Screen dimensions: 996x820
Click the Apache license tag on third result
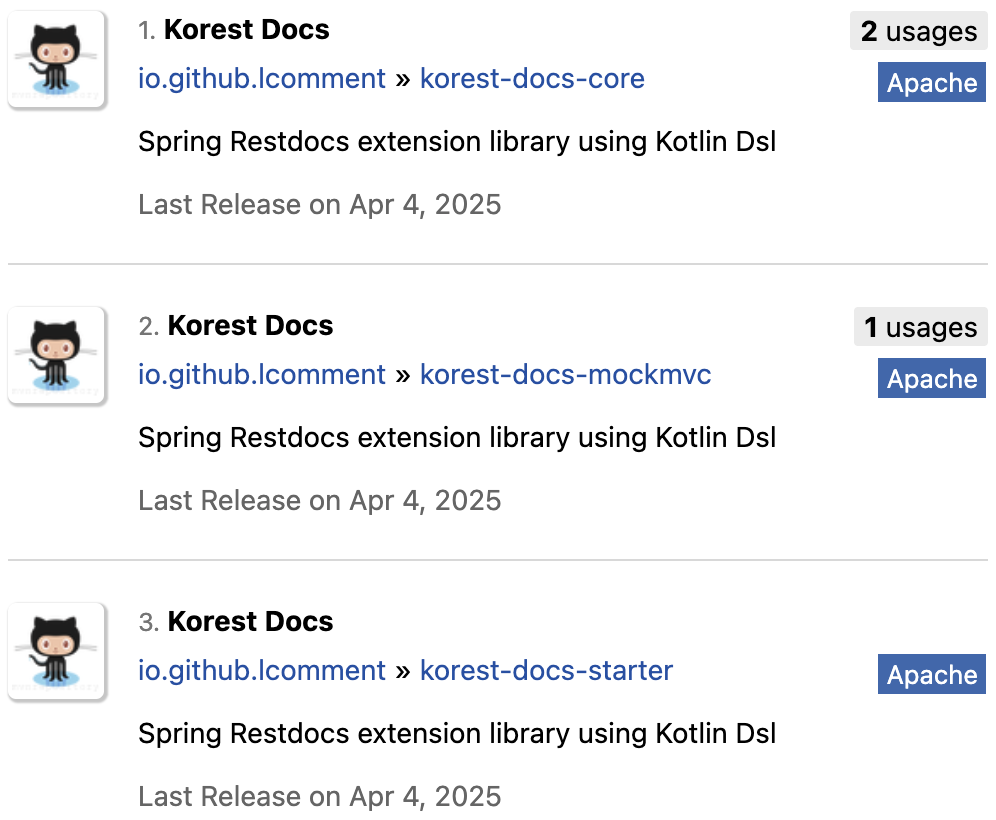pos(932,675)
